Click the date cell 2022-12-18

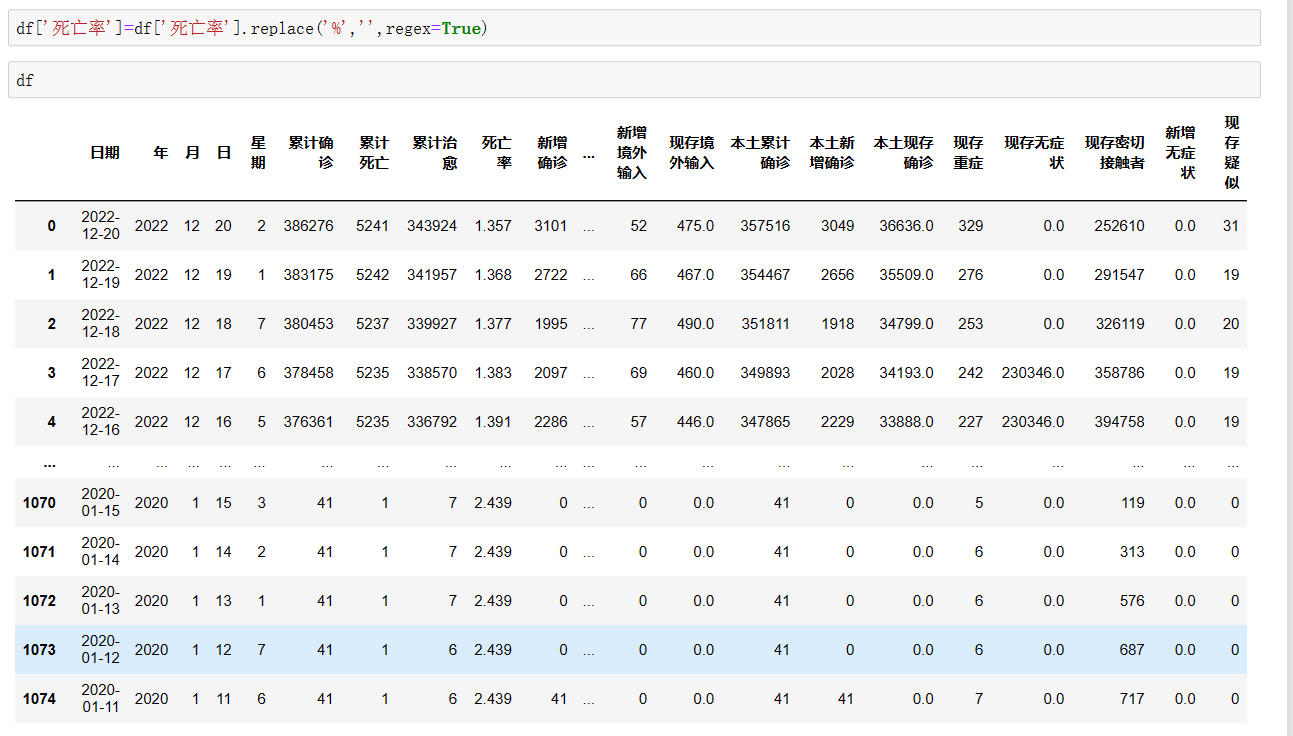tap(101, 324)
